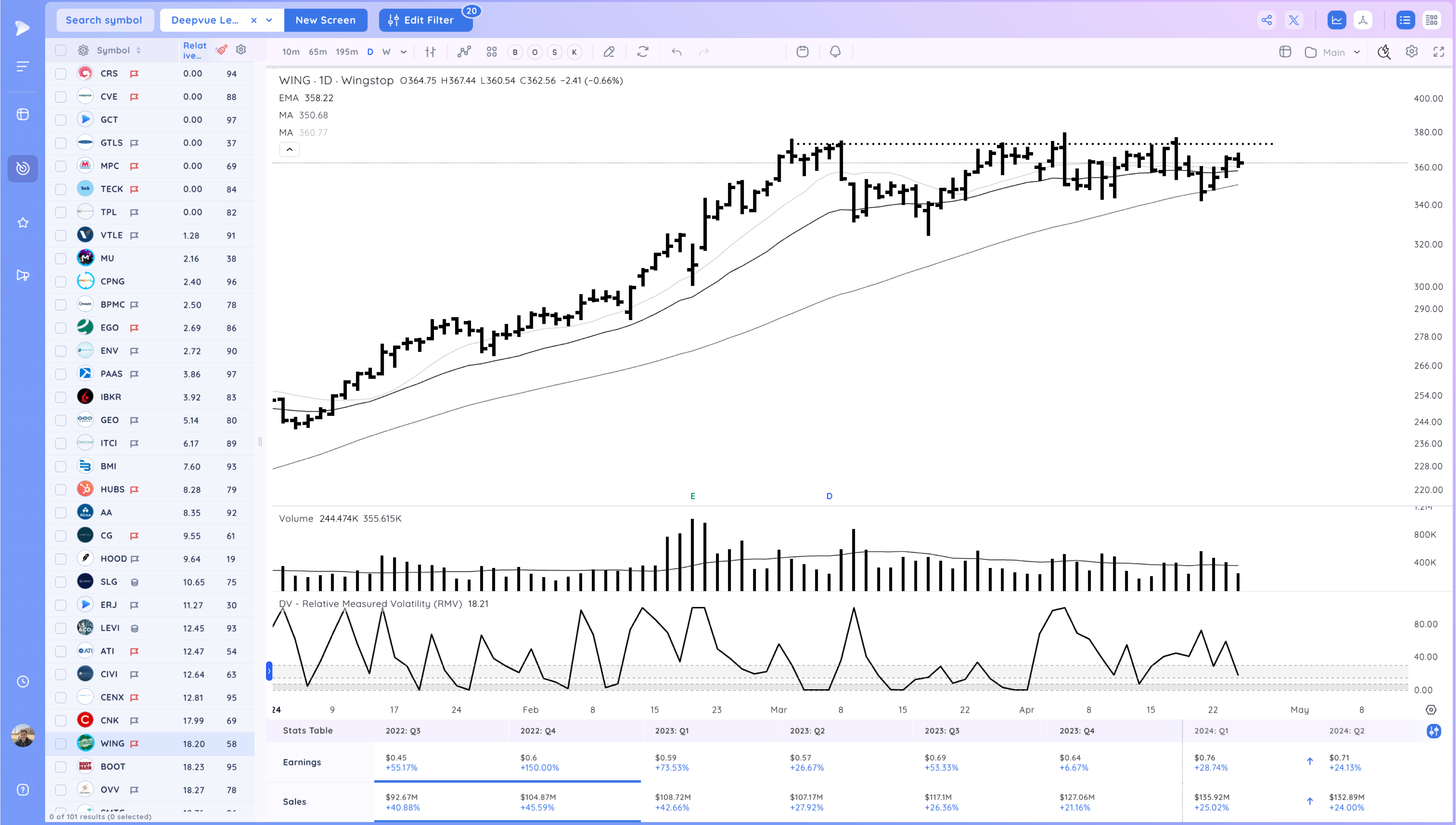The height and width of the screenshot is (825, 1456).
Task: Open the sidebar menu lines icon
Action: click(22, 67)
